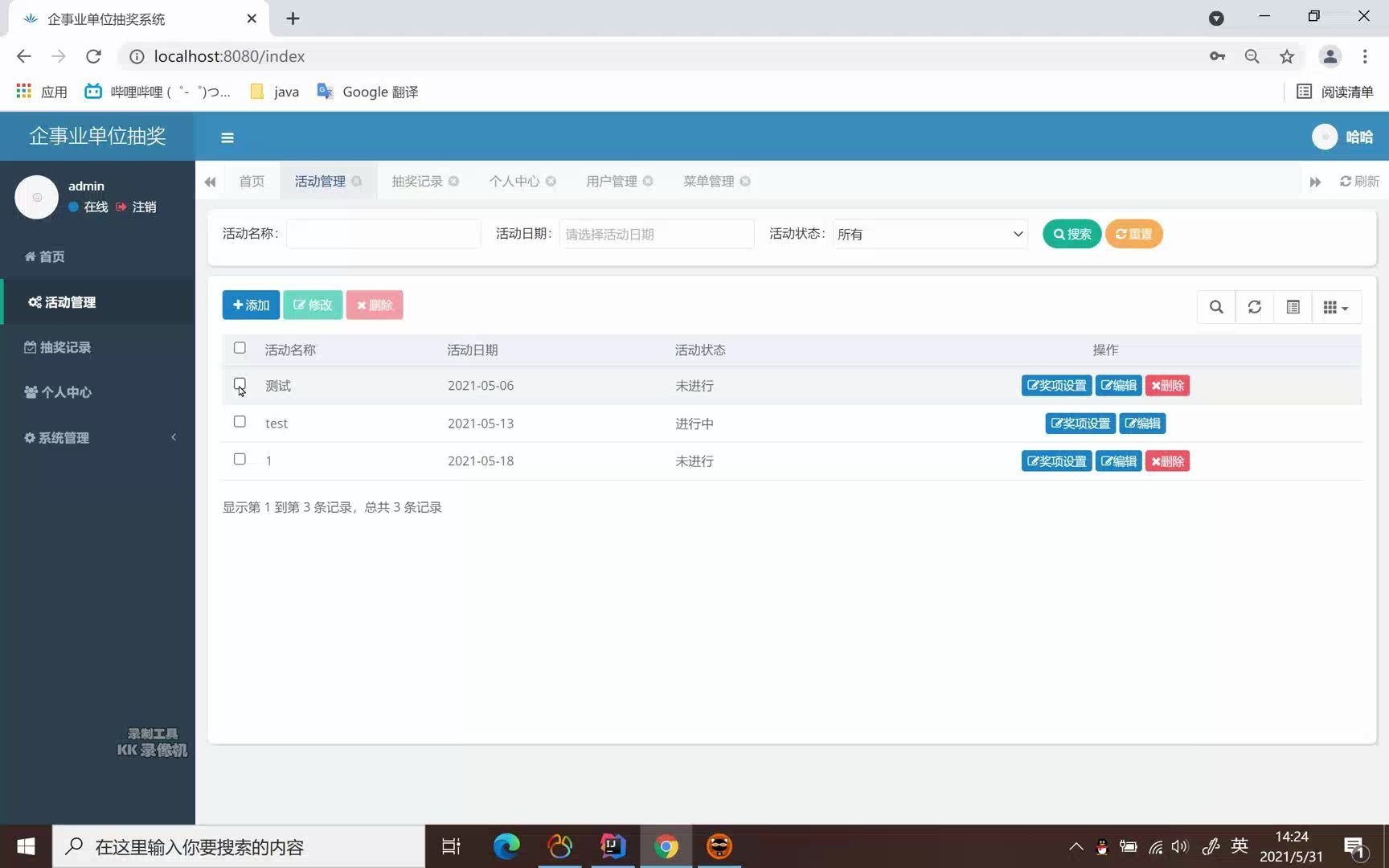This screenshot has height=868, width=1389.
Task: Click the 刷新 link at tab bar
Action: click(1359, 182)
